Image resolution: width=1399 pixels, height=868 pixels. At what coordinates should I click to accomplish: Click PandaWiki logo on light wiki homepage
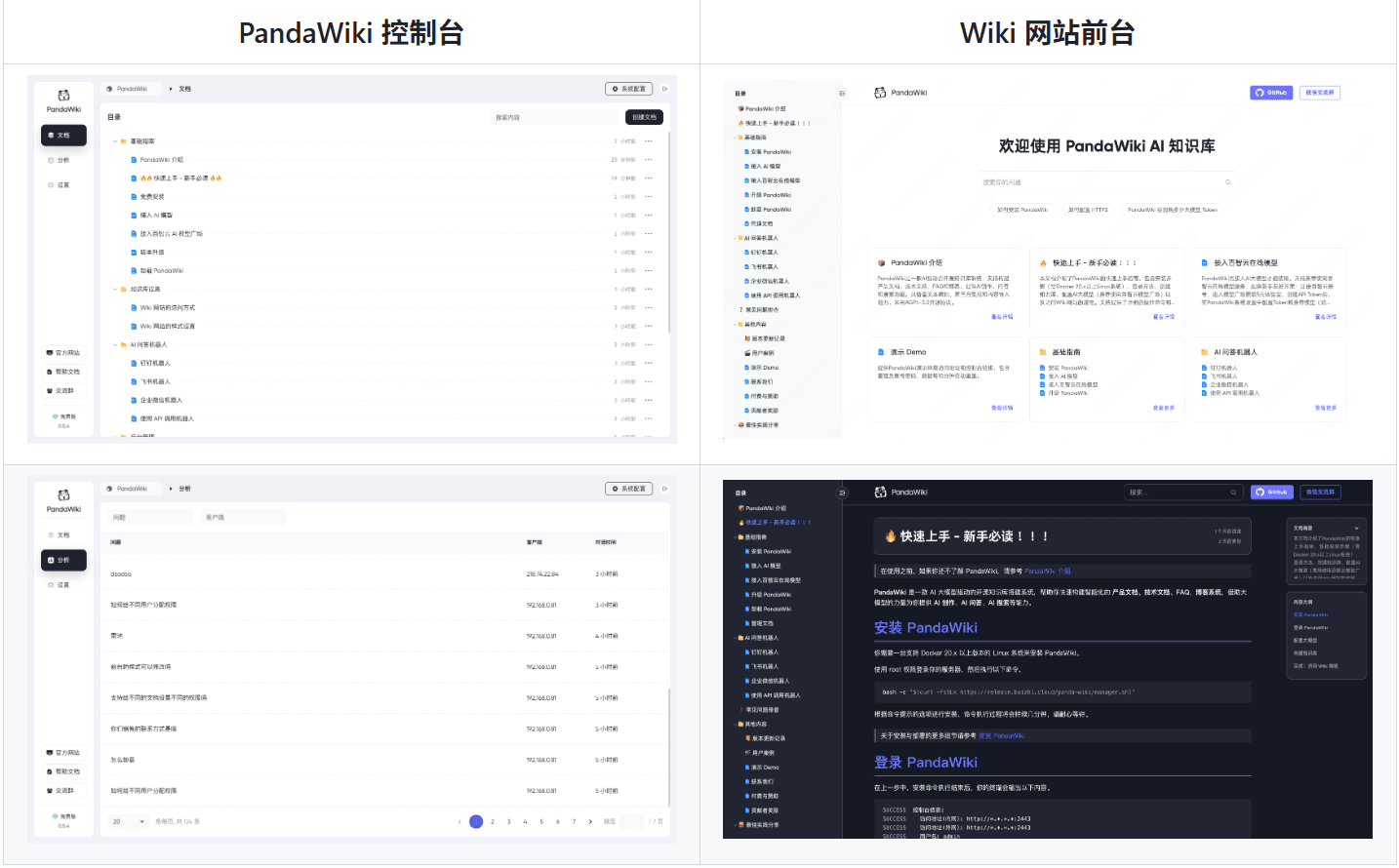pos(900,93)
